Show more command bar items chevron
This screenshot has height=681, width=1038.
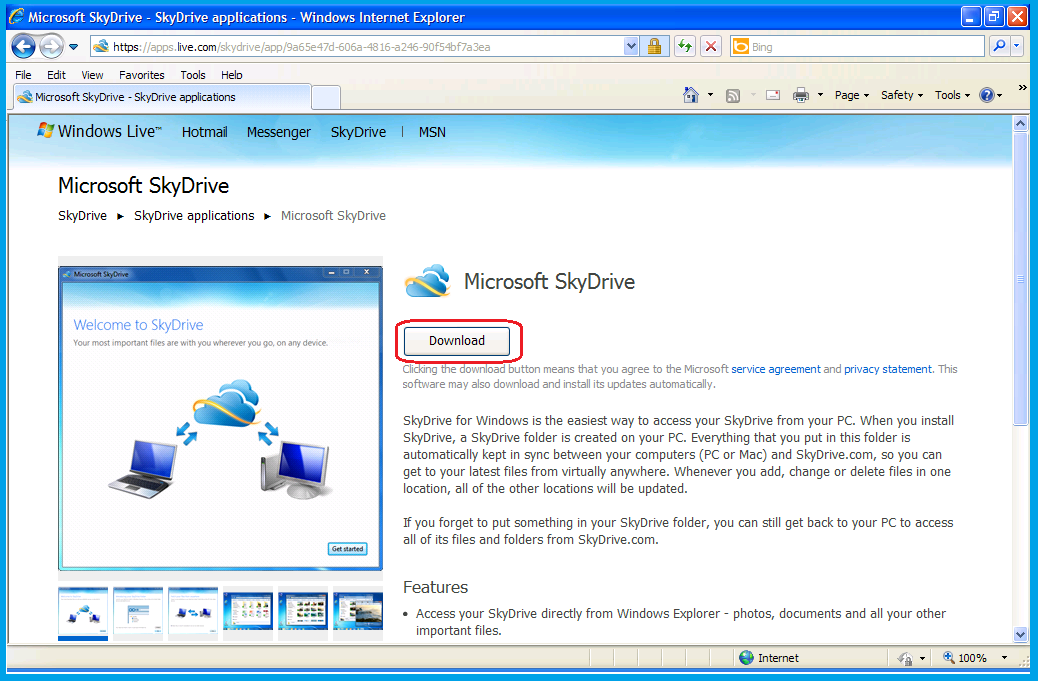tap(1023, 87)
